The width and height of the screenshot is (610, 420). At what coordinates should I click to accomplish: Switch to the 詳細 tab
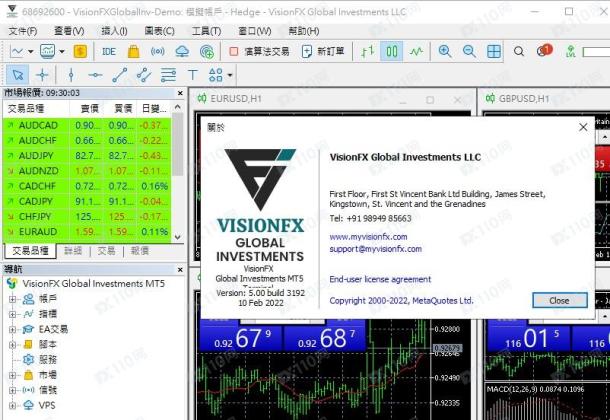[73, 251]
